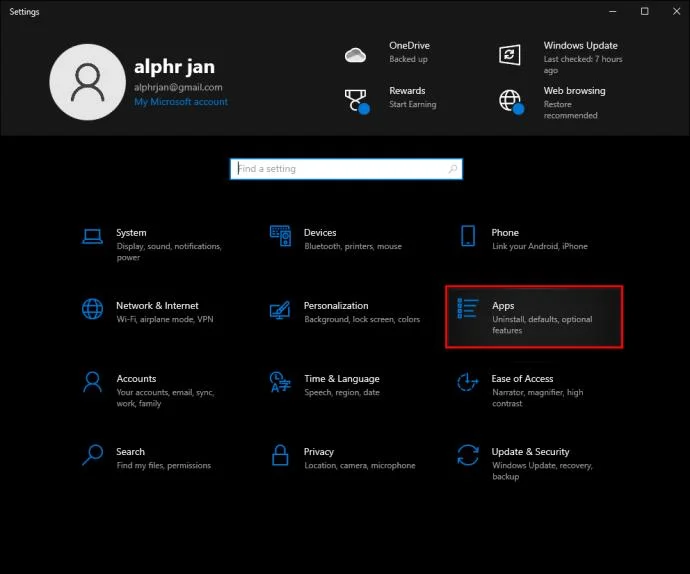
Task: Click 'Narrator, magnifier, high contrast' description
Action: [537, 398]
